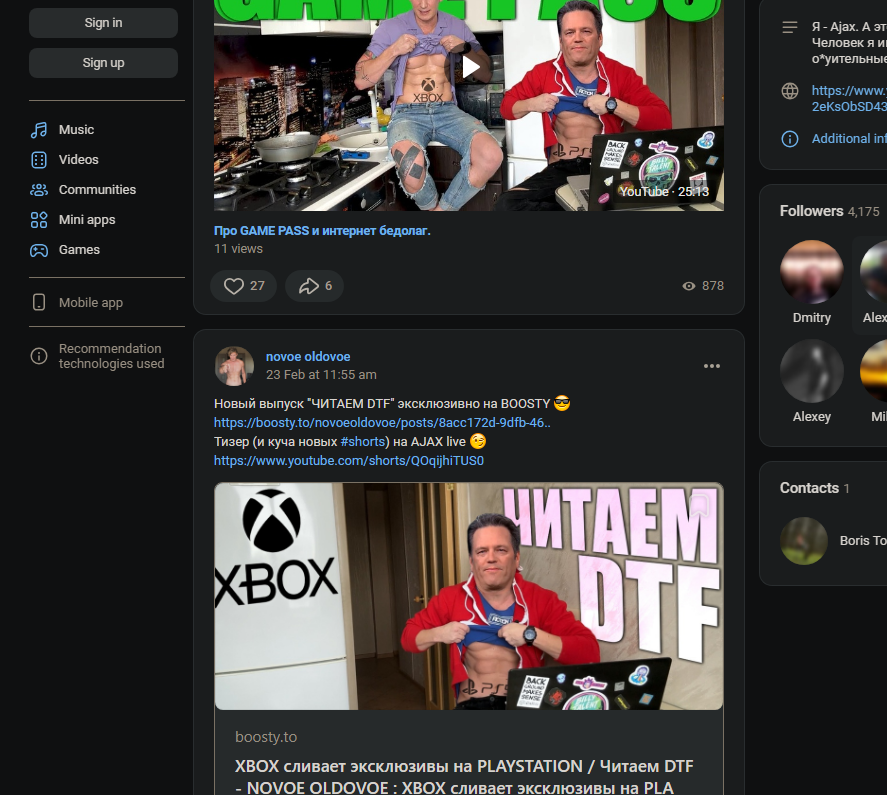The image size is (887, 795).
Task: Open novoe oldovoe author avatar
Action: click(234, 366)
